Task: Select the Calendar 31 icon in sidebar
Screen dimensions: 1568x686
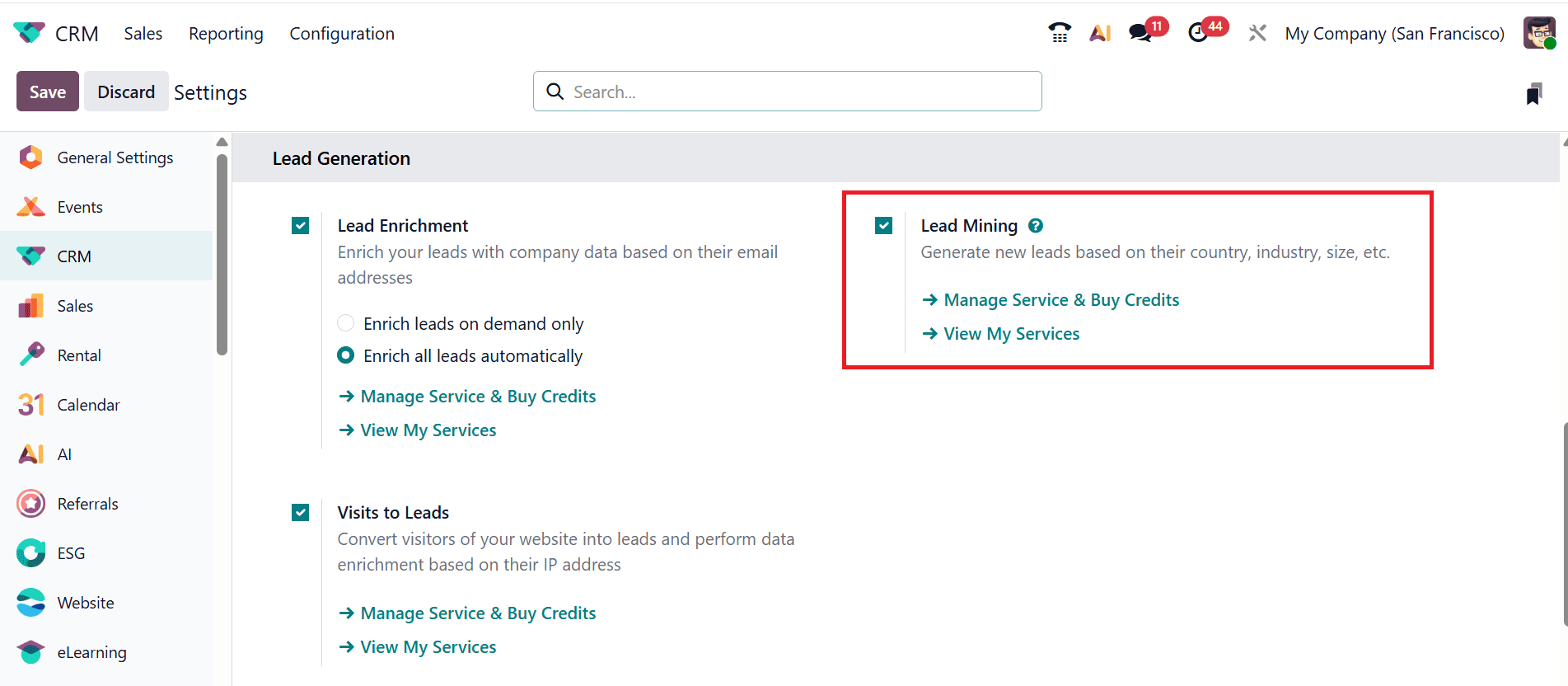Action: pos(30,405)
